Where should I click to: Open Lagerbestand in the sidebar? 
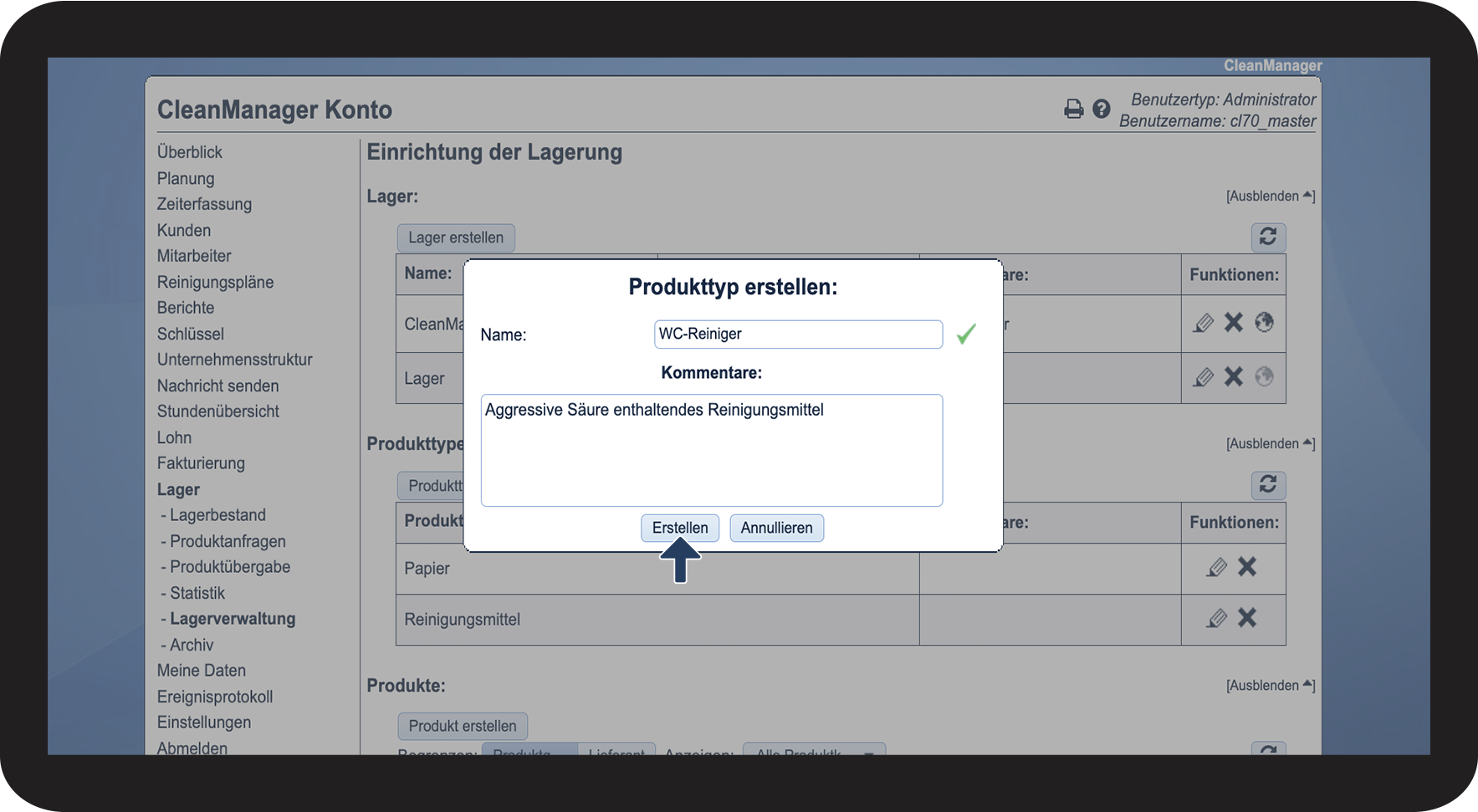(x=217, y=515)
